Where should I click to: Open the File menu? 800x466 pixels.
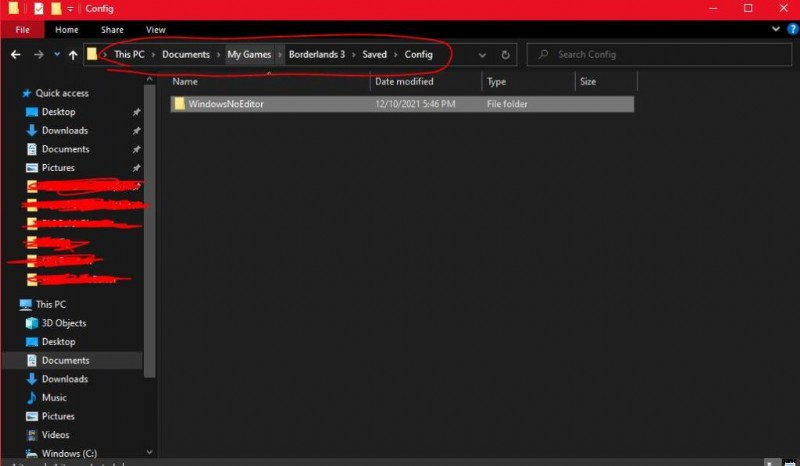point(22,30)
